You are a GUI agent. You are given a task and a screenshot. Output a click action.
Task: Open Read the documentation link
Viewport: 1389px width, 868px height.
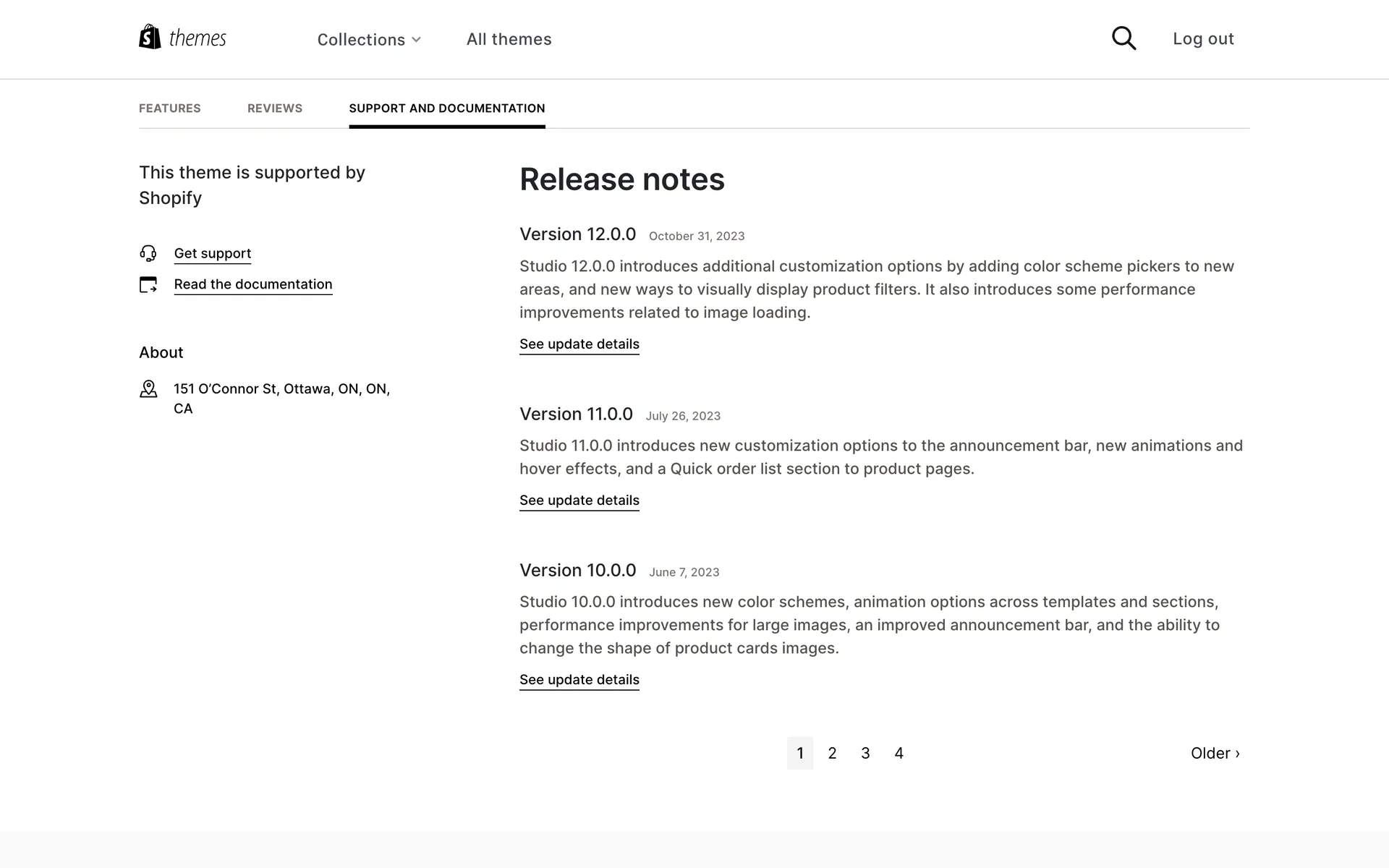(x=253, y=284)
